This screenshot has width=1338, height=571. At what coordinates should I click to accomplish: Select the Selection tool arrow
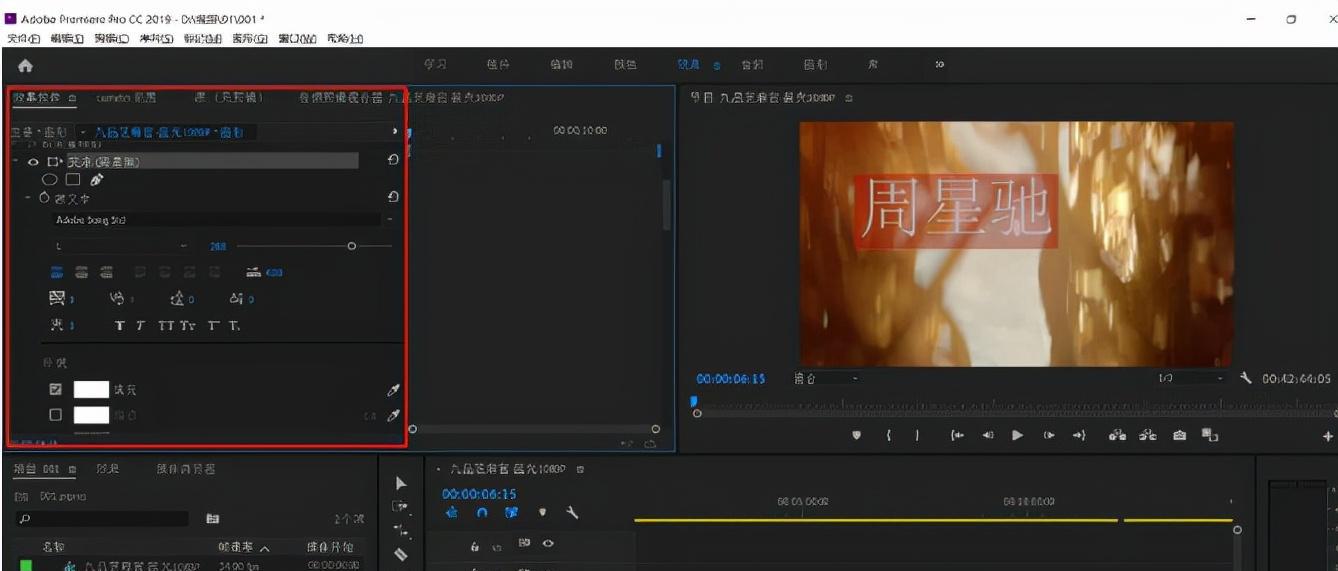[401, 482]
